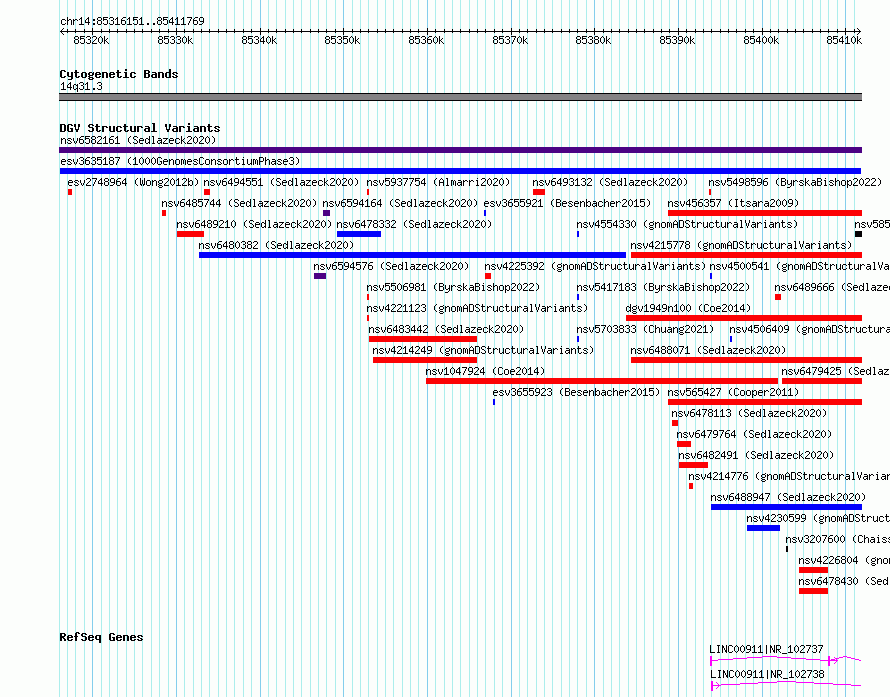This screenshot has width=890, height=697.
Task: Open esv3635187 (1000GenomesConsortiumPhase3) label
Action: tap(180, 161)
